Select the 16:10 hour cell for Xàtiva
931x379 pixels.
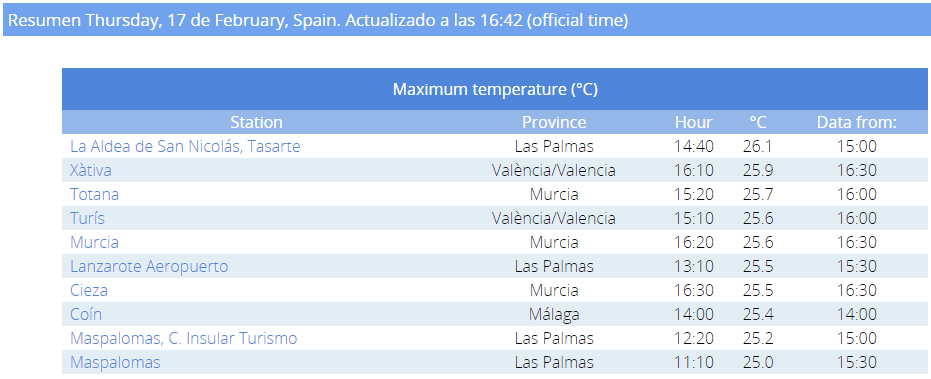pos(694,170)
